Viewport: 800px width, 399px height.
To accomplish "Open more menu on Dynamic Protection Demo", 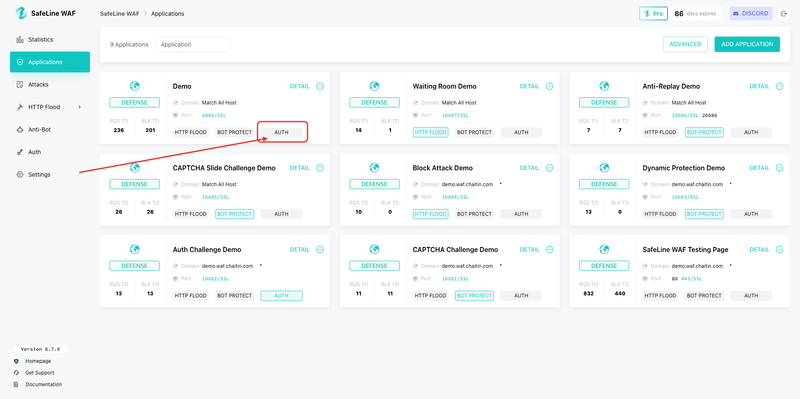I will click(780, 168).
